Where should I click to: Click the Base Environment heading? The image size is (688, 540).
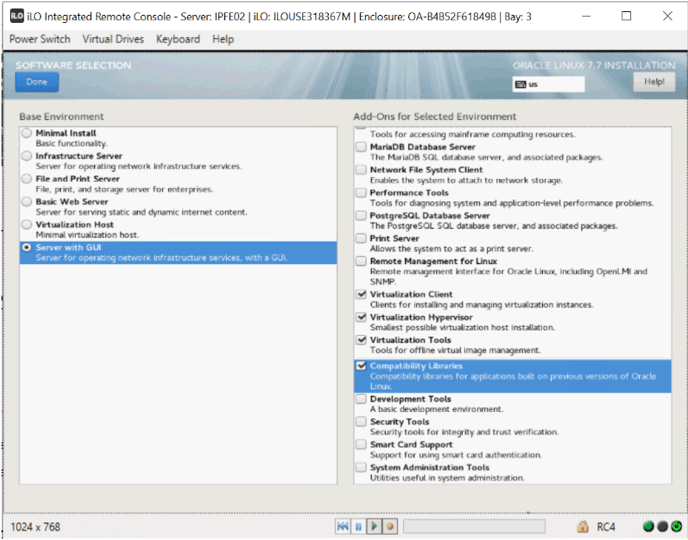click(x=61, y=116)
